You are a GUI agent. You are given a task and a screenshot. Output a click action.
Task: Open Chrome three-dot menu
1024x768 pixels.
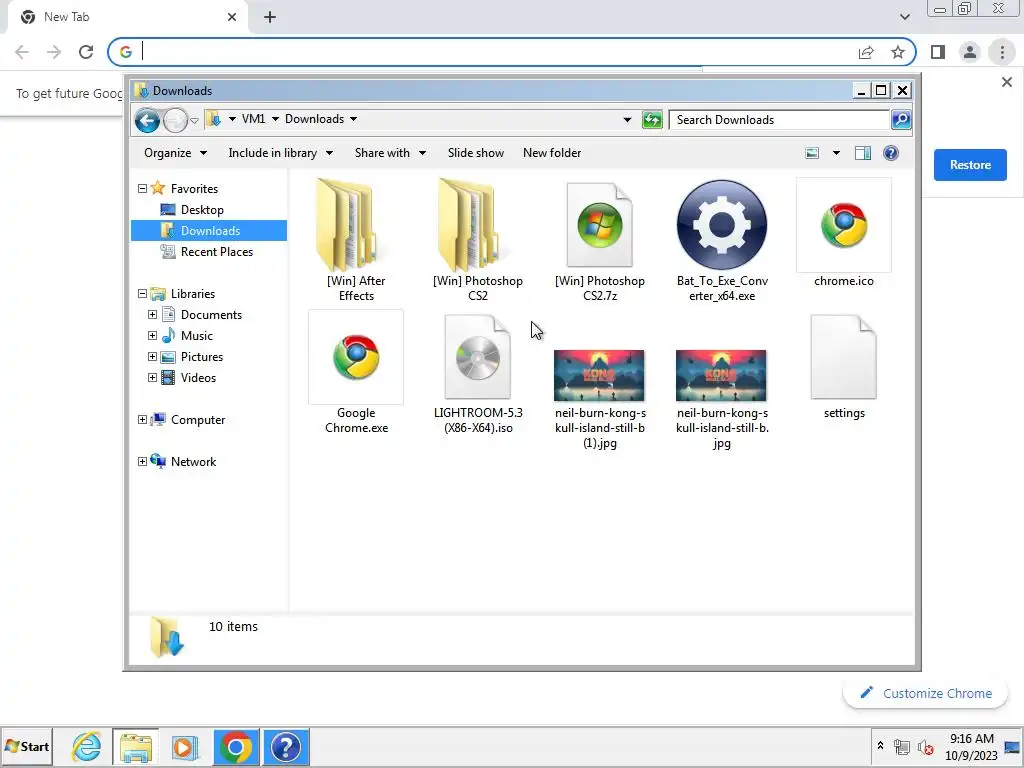(x=1002, y=52)
